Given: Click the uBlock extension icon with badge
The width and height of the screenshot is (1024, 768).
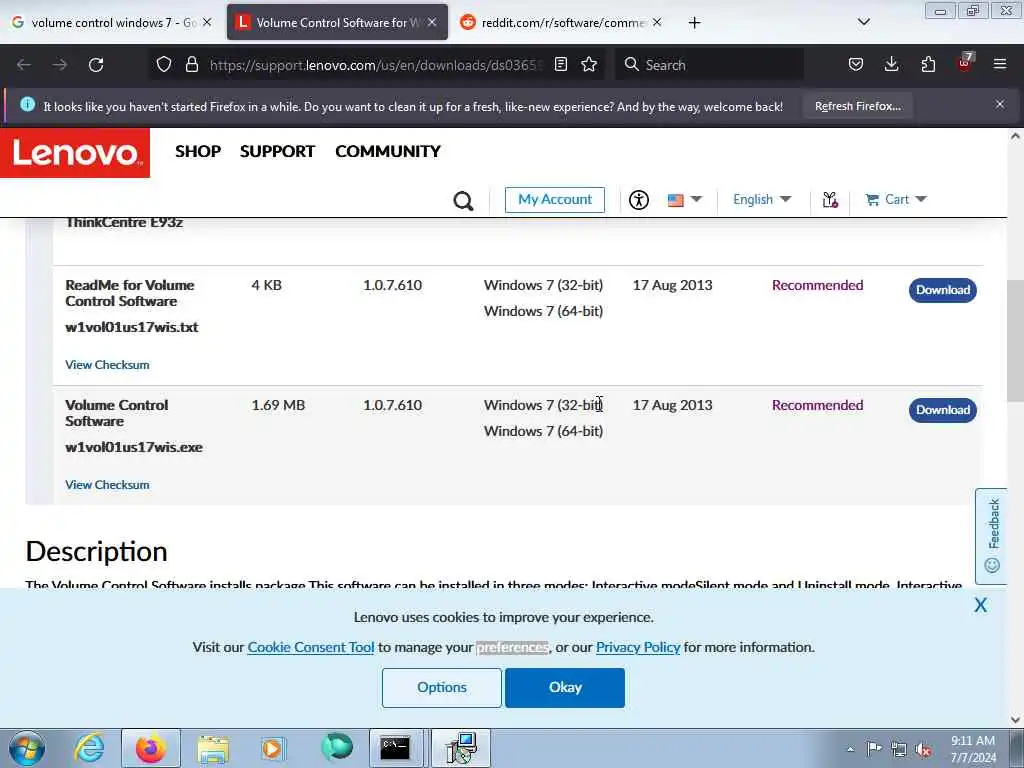Looking at the screenshot, I should [x=965, y=63].
